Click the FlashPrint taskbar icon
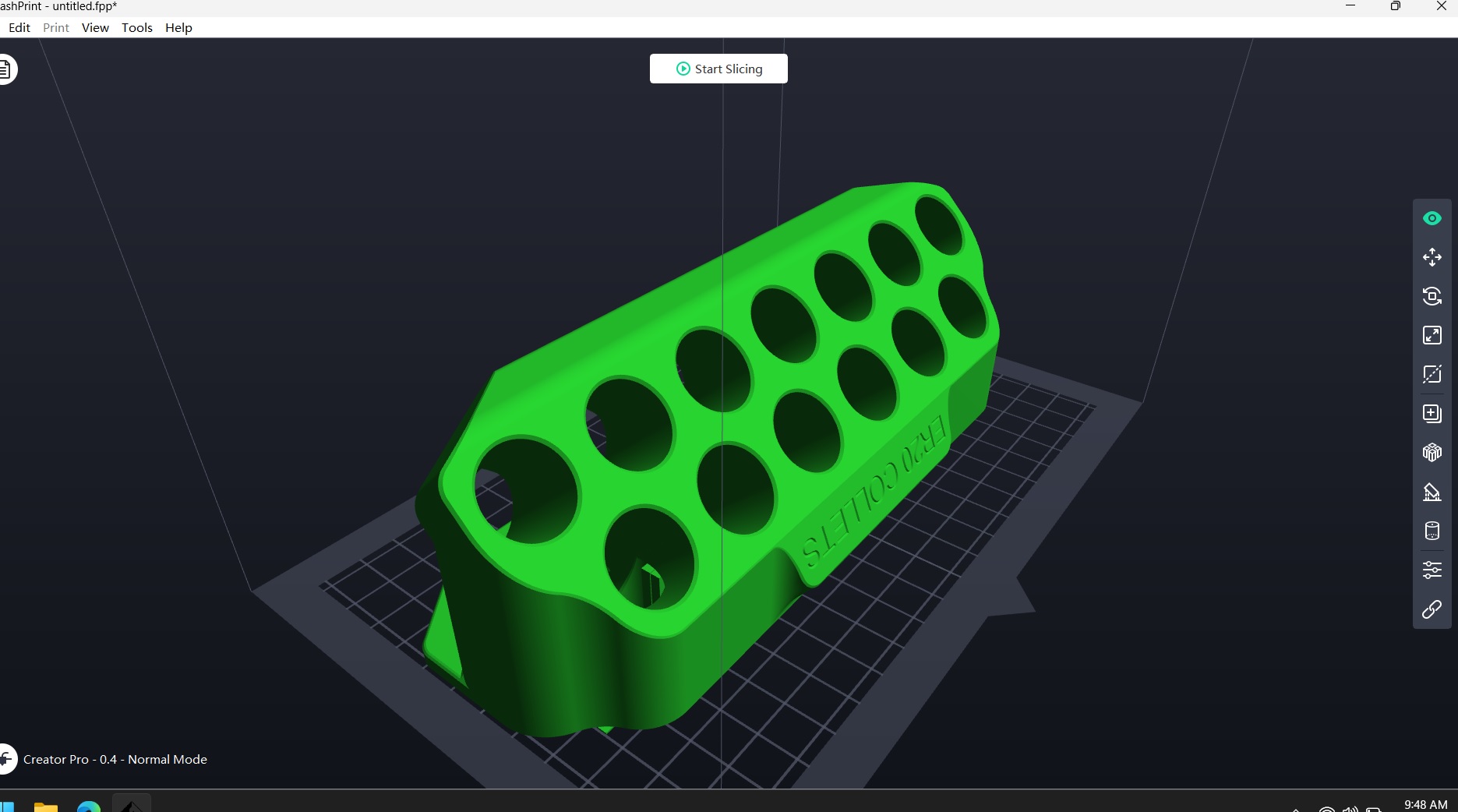Screen dimensions: 1458x812 (132, 804)
